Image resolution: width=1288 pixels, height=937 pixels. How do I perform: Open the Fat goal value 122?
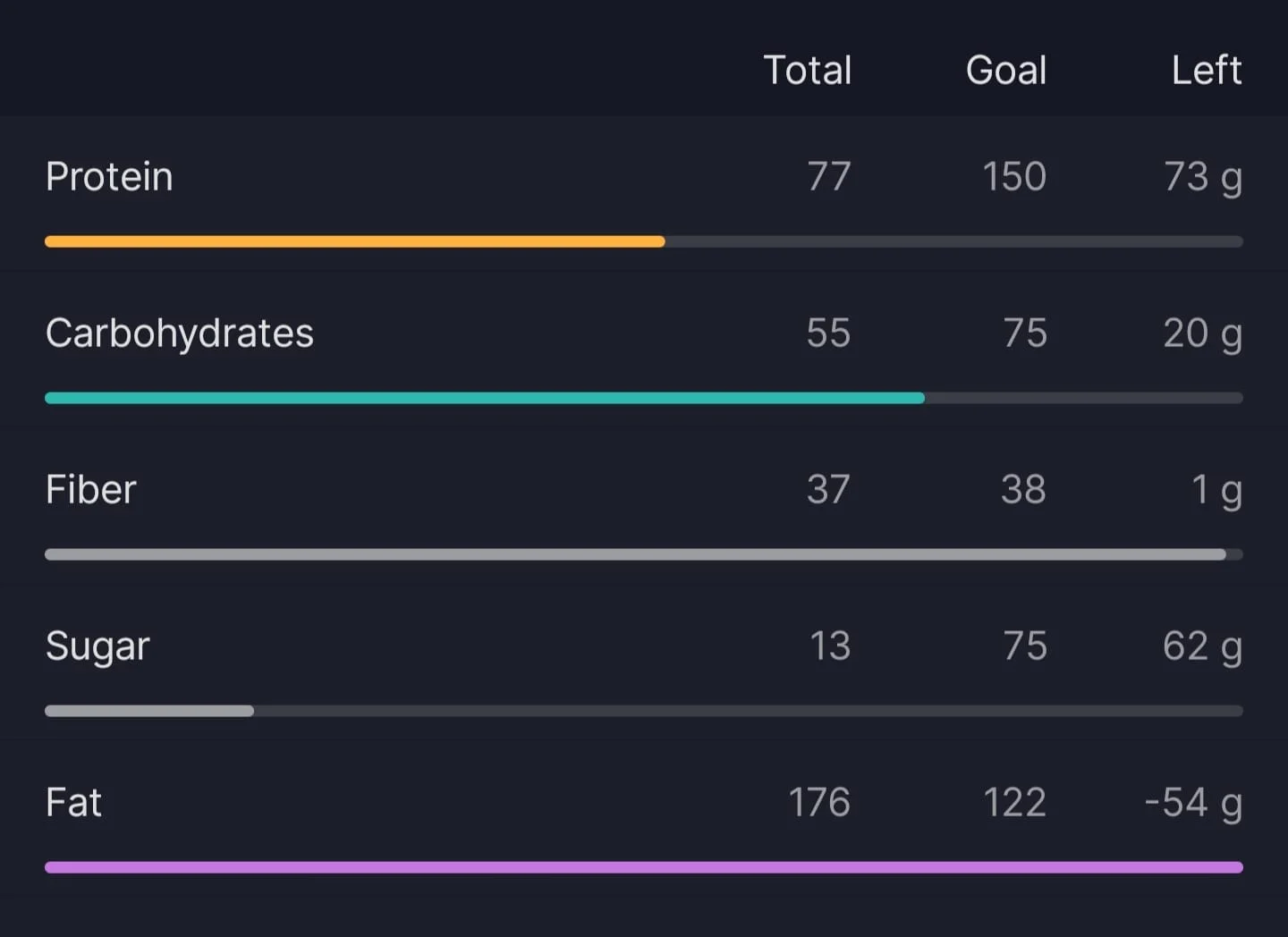click(x=1014, y=802)
